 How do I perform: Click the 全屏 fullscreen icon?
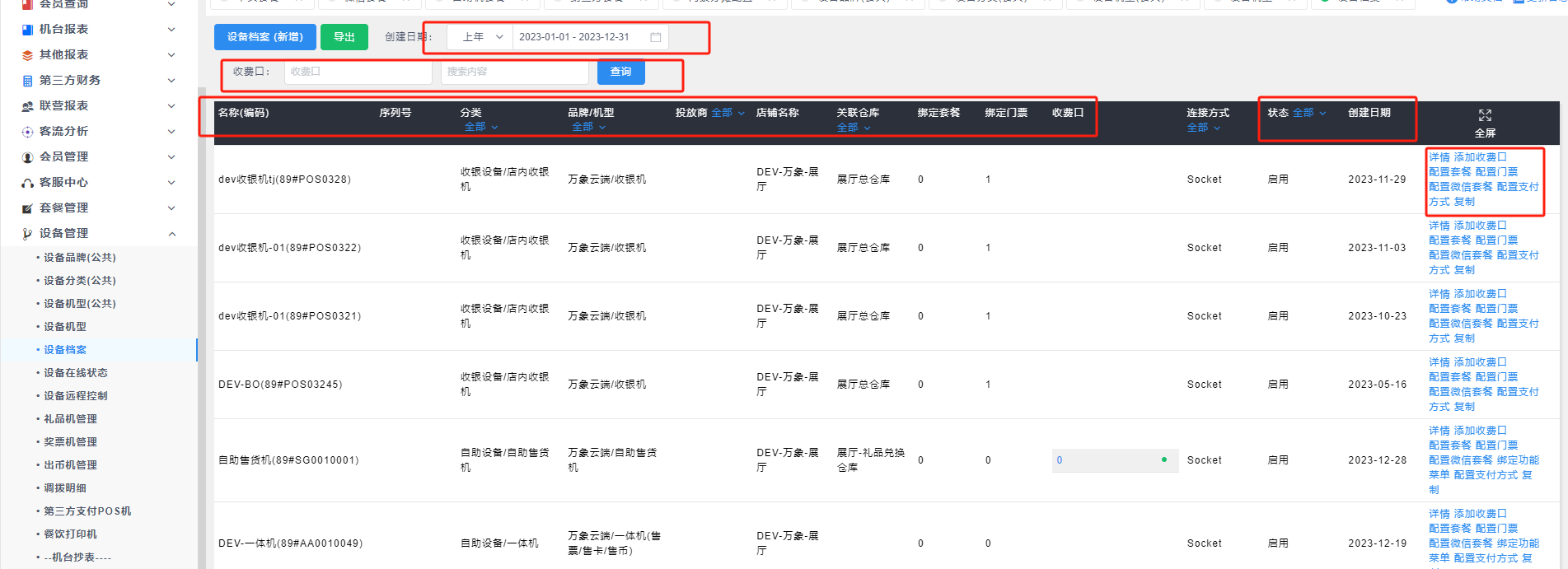(x=1485, y=115)
